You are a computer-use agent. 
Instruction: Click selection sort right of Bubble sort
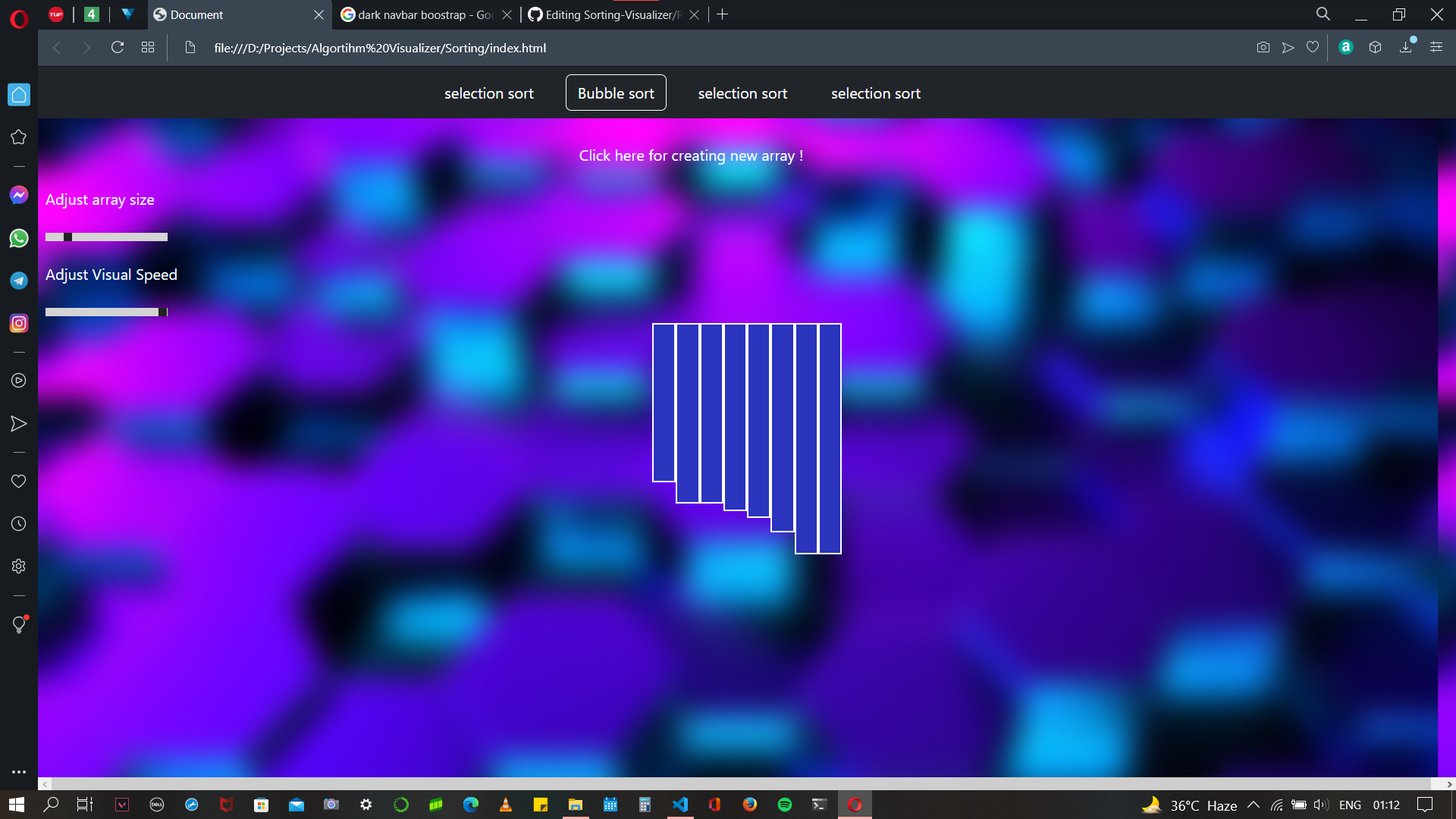pyautogui.click(x=742, y=93)
